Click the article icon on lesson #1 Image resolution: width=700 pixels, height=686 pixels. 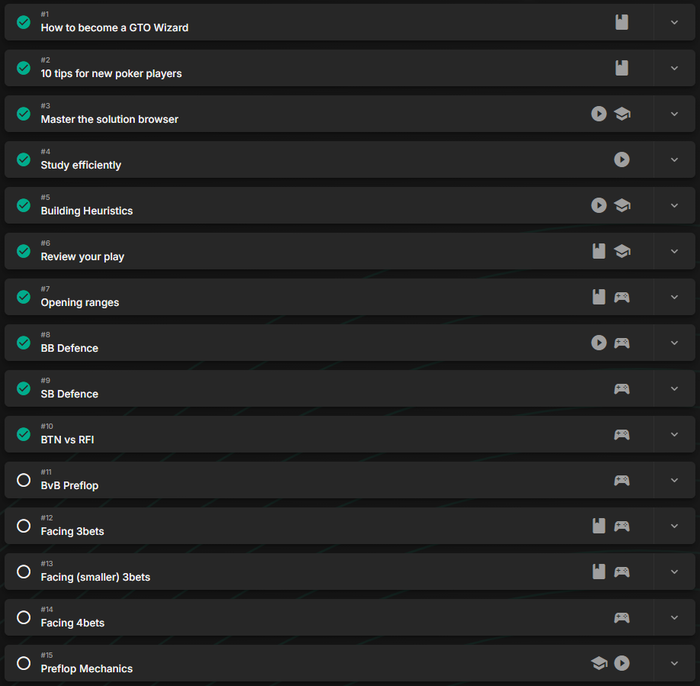[x=622, y=22]
